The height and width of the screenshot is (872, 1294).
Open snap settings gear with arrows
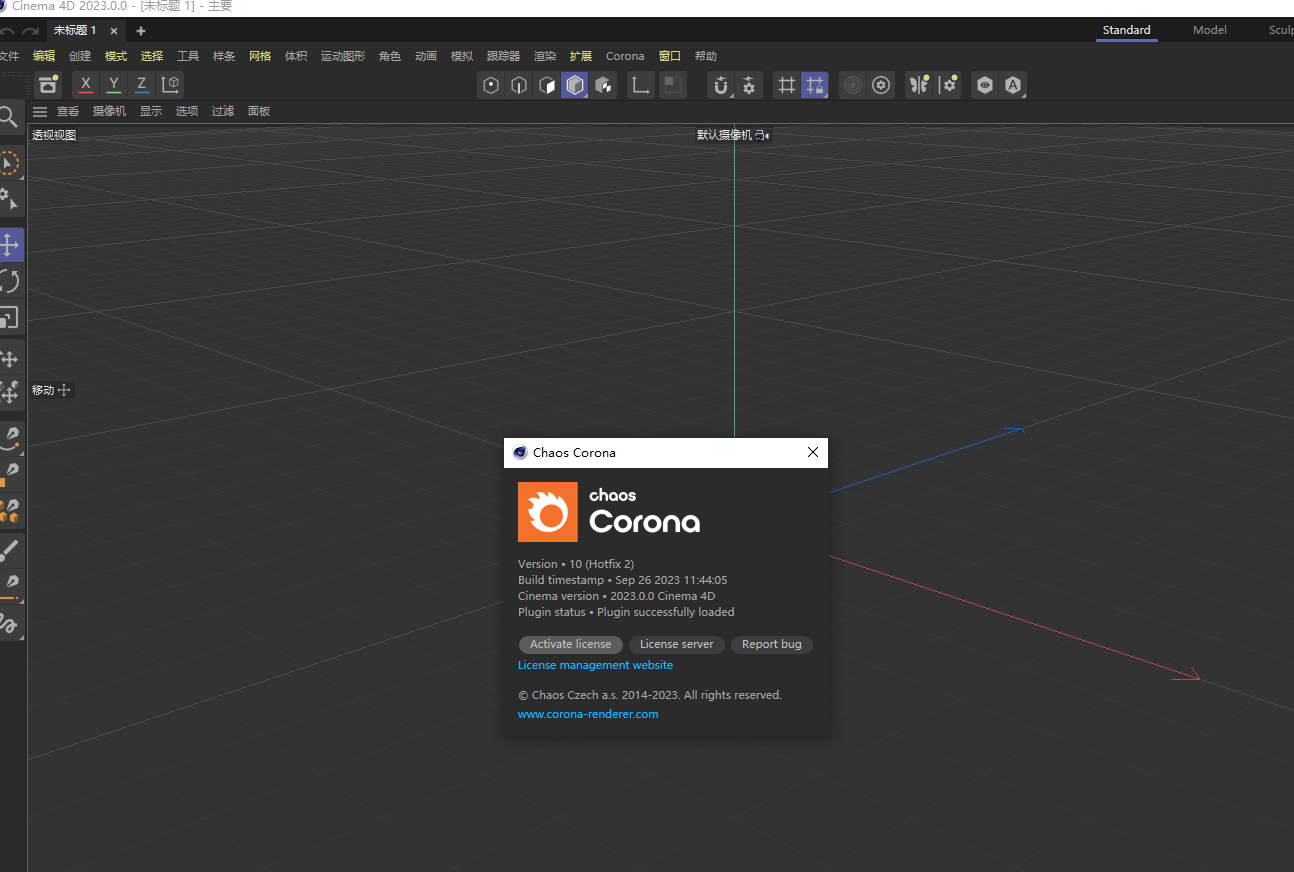point(749,85)
